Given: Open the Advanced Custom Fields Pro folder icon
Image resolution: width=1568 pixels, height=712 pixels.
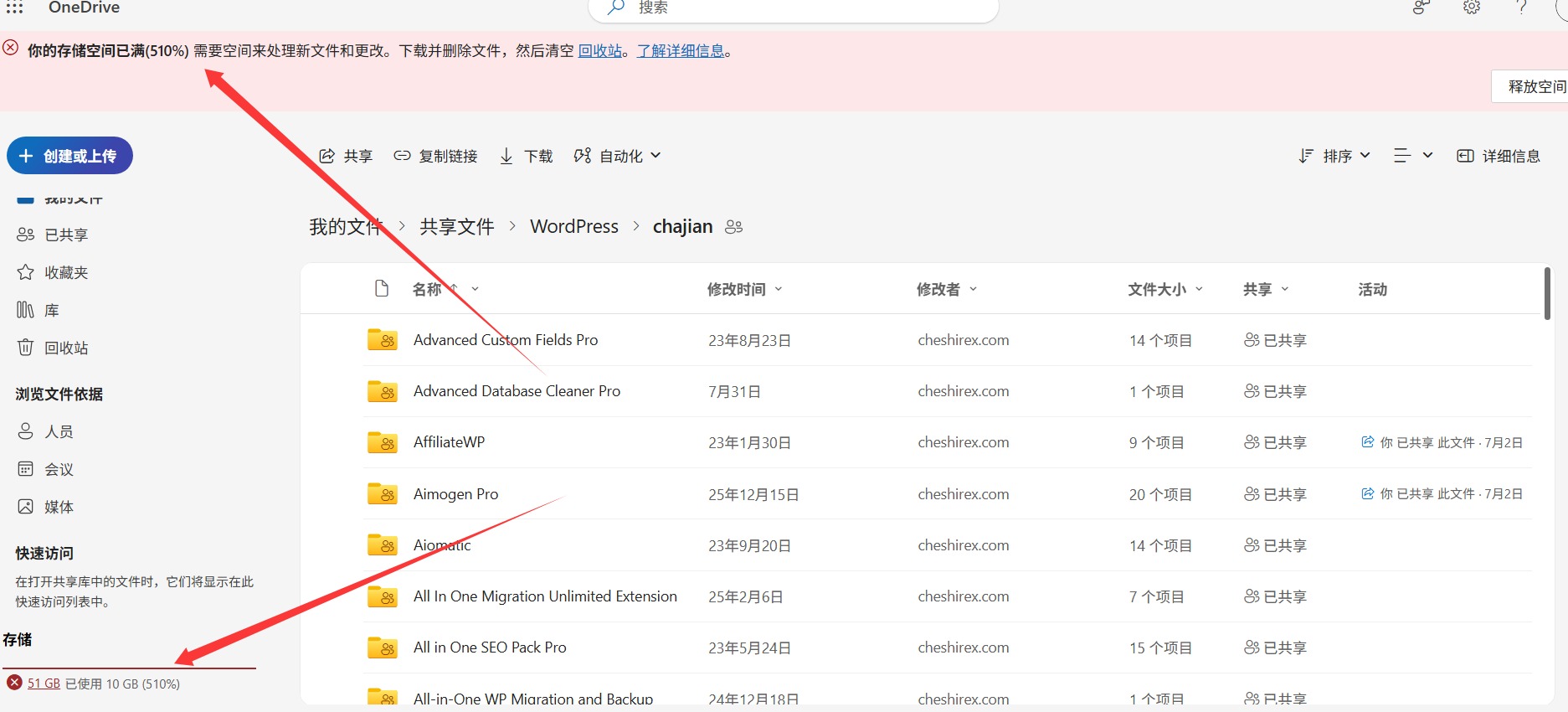Looking at the screenshot, I should coord(383,340).
